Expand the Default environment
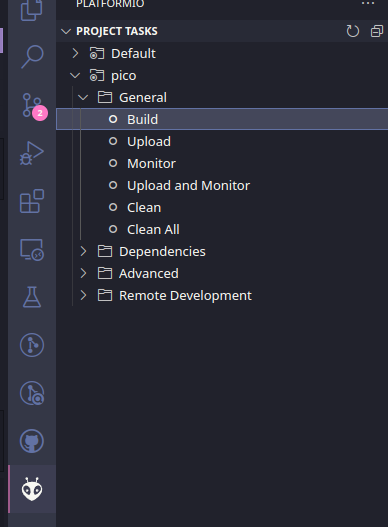The height and width of the screenshot is (527, 388). pos(75,53)
